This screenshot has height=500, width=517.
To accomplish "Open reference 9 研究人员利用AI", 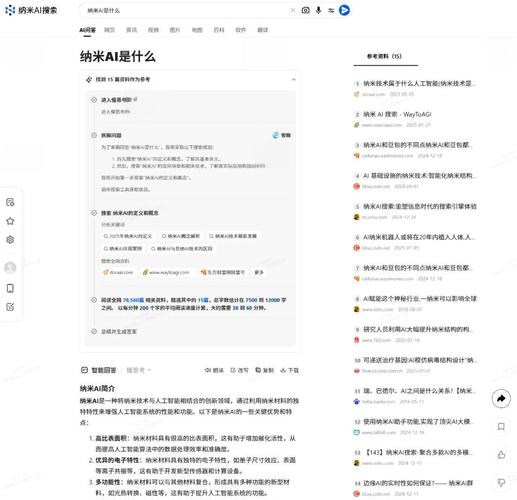I will [x=418, y=329].
